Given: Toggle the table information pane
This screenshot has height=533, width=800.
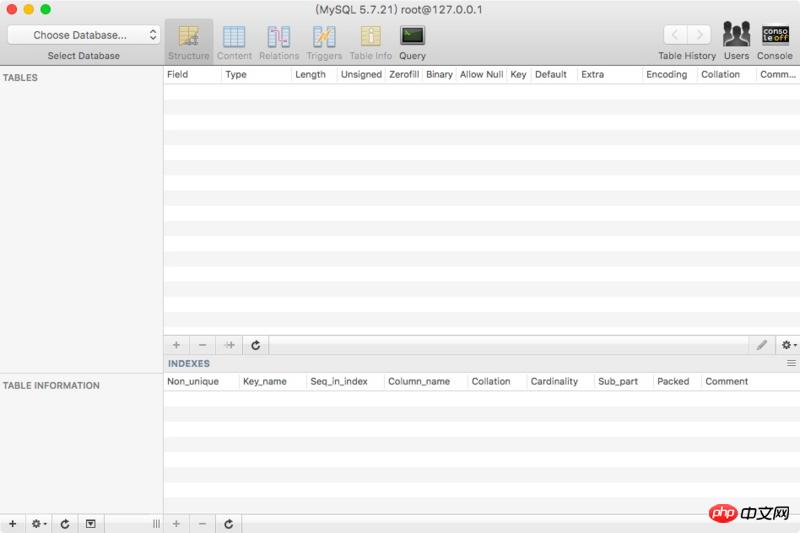Looking at the screenshot, I should [91, 524].
